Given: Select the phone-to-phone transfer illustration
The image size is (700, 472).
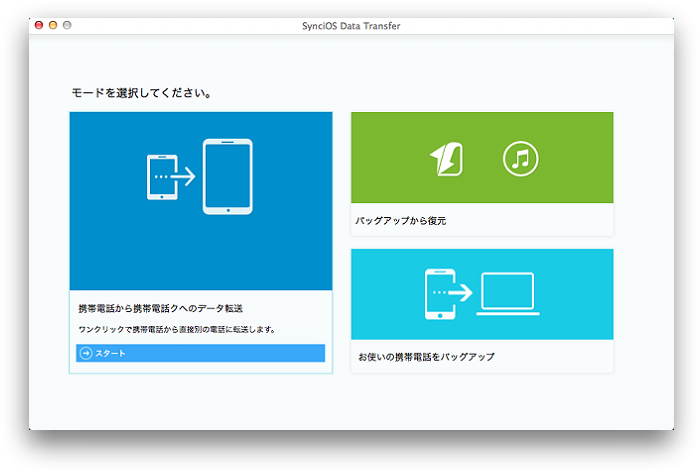Looking at the screenshot, I should pos(200,177).
